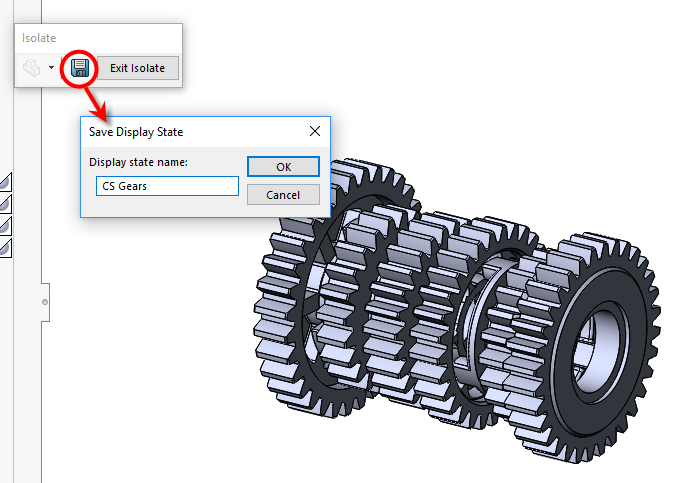Click the Exit Isolate button

click(138, 68)
